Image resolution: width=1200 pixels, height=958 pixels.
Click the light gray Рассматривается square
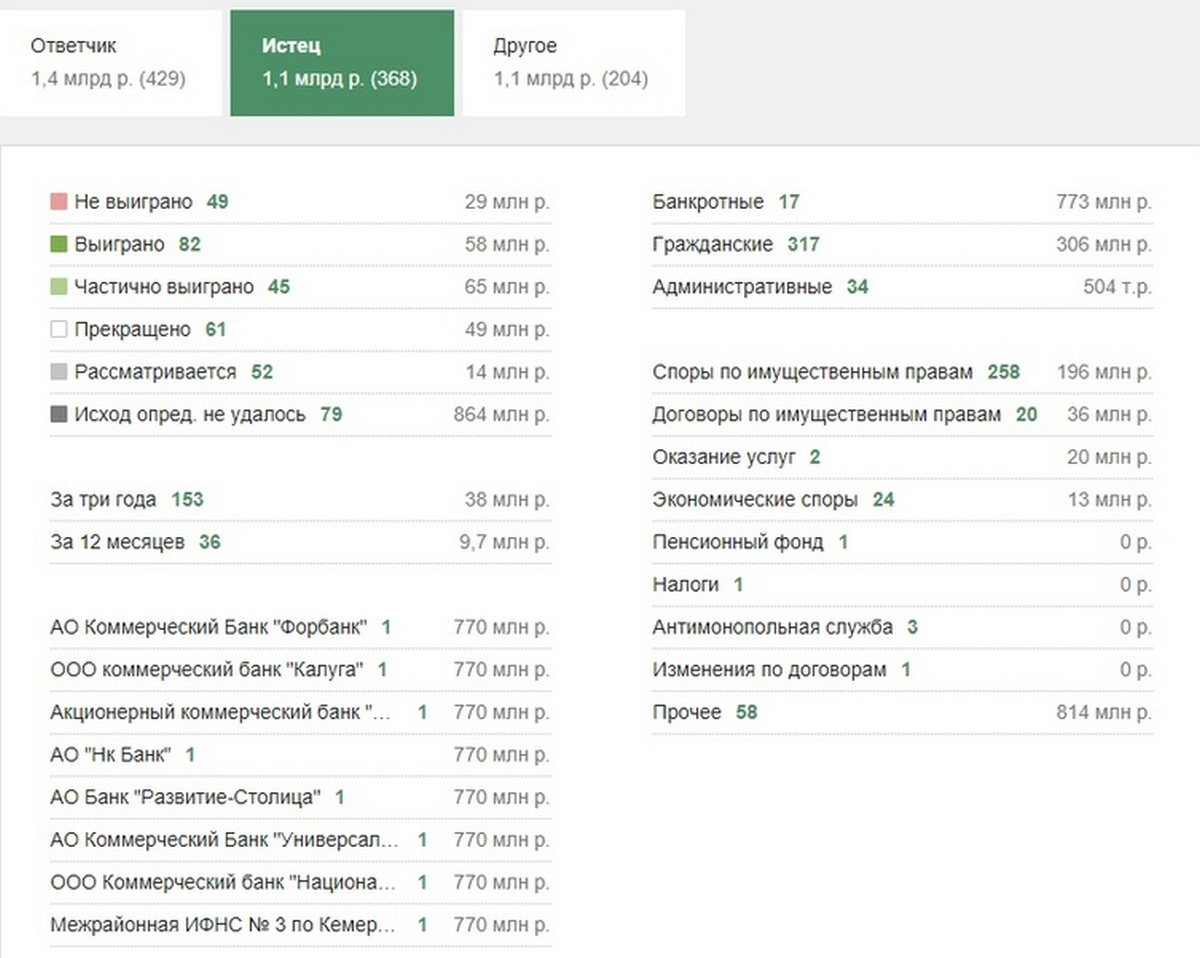(58, 372)
